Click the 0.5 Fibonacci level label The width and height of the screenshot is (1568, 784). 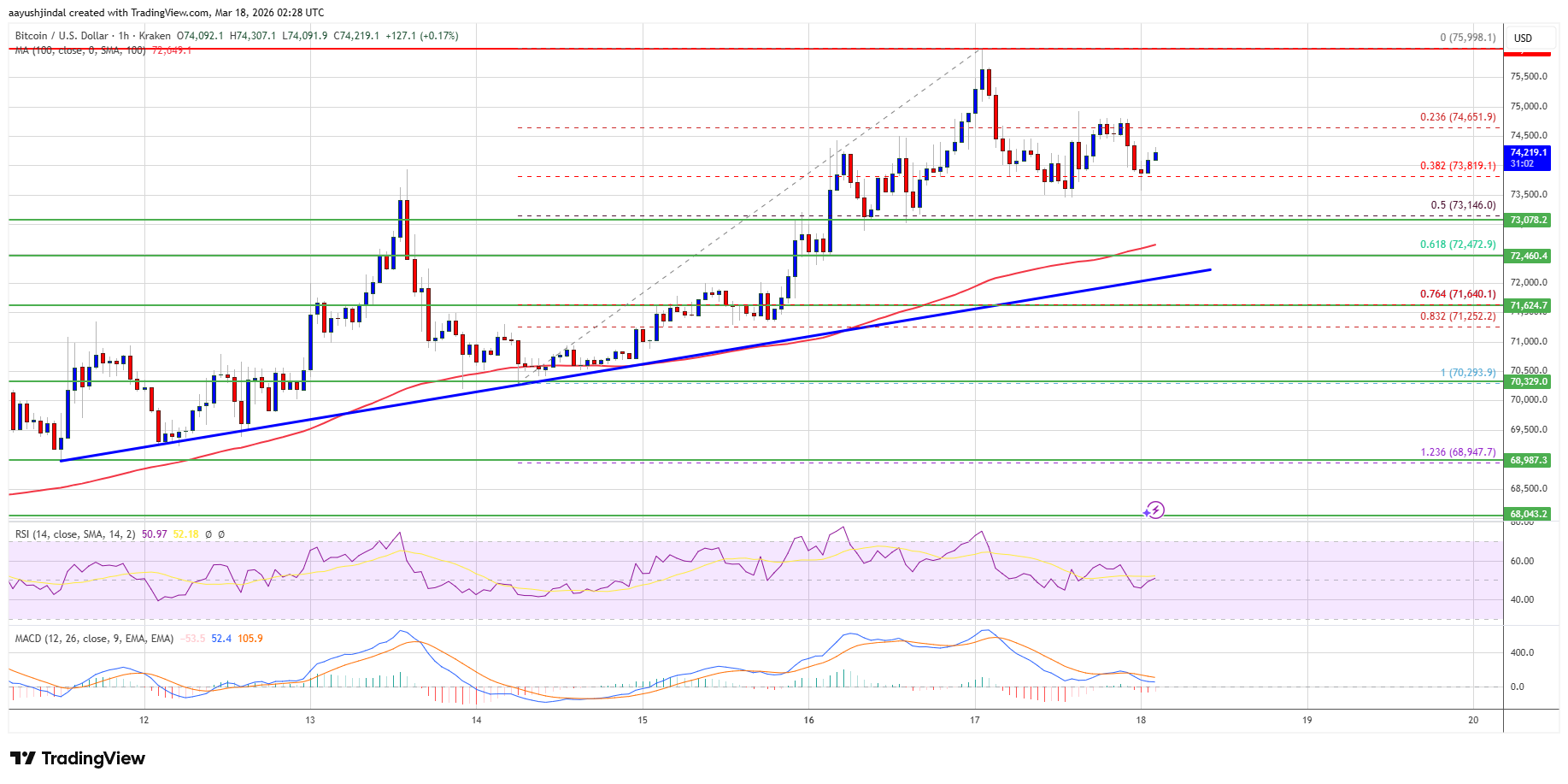(1463, 205)
